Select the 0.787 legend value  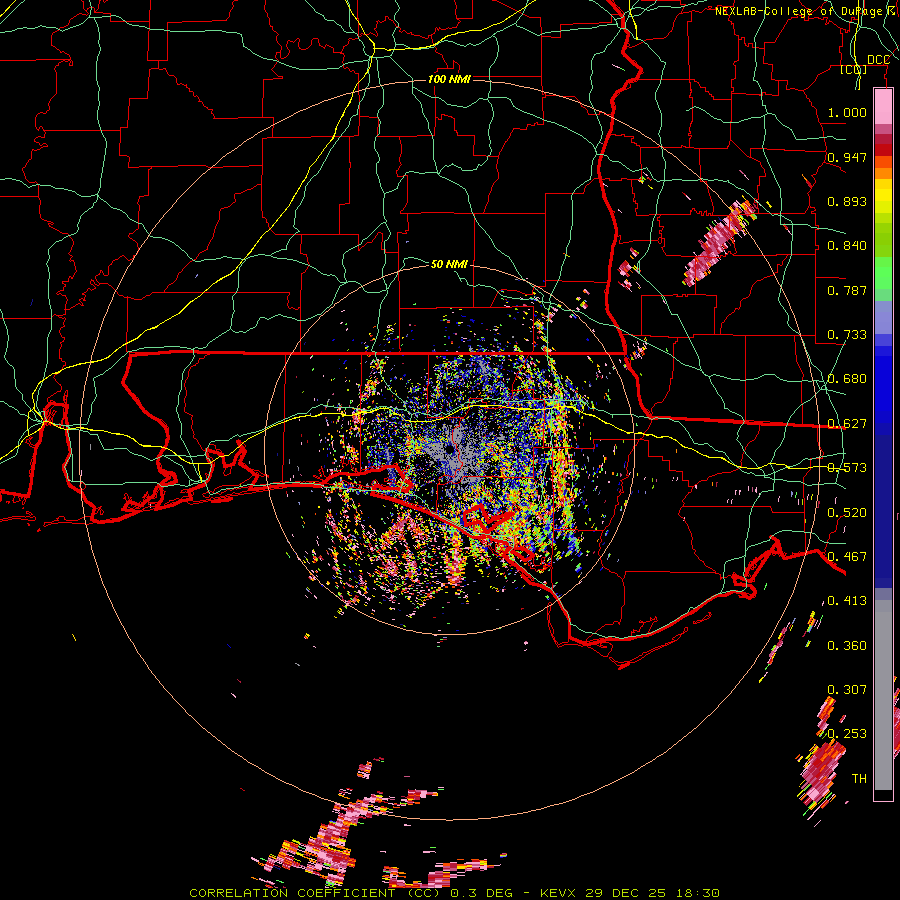point(847,290)
